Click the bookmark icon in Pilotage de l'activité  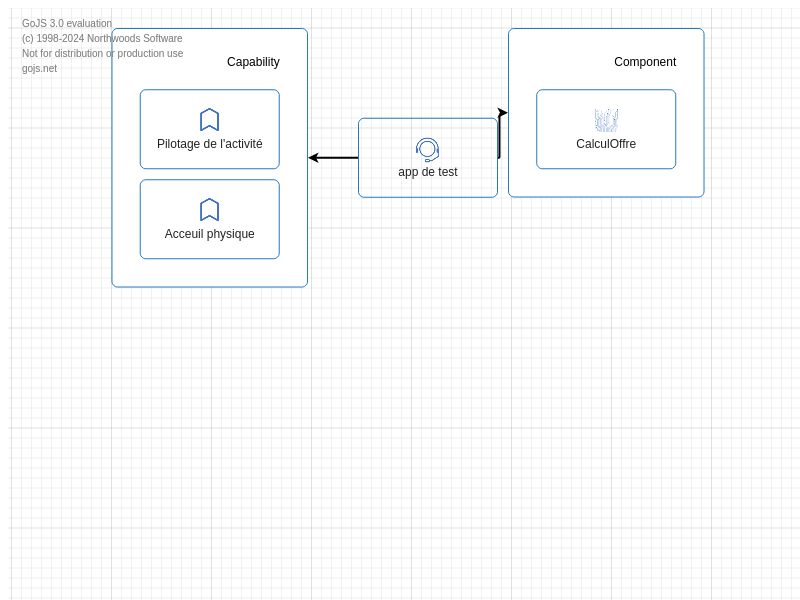[x=209, y=120]
